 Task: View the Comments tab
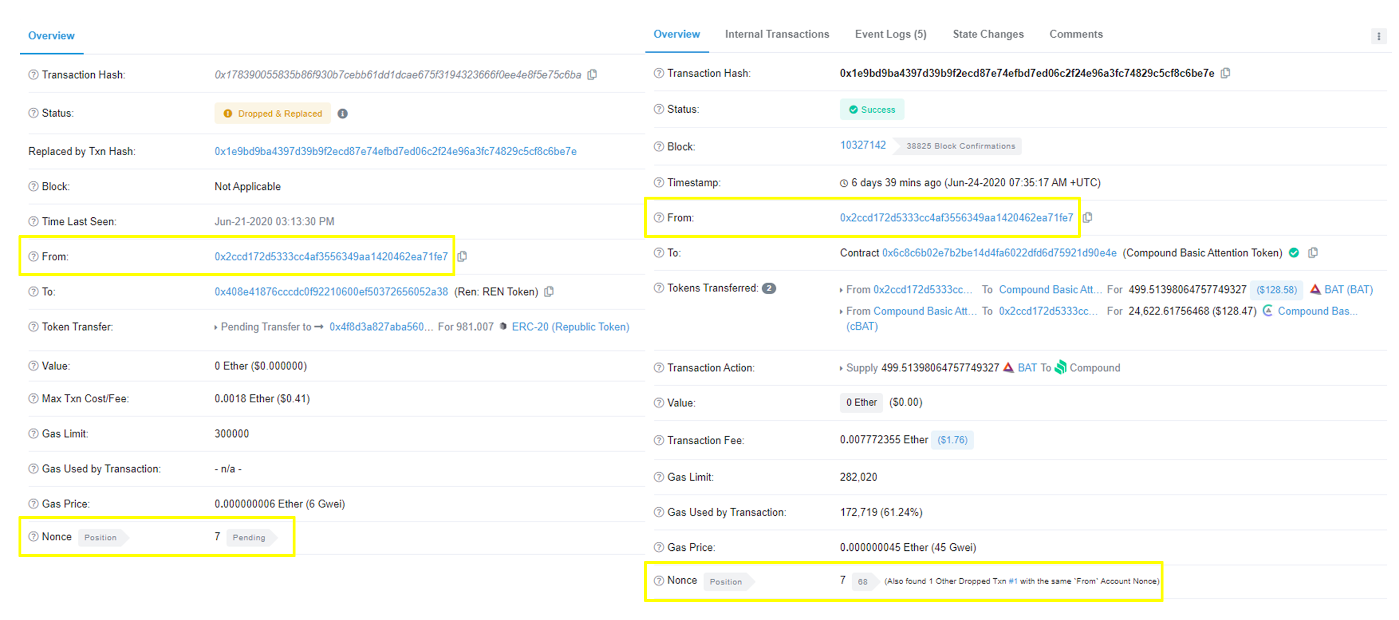pos(1076,34)
